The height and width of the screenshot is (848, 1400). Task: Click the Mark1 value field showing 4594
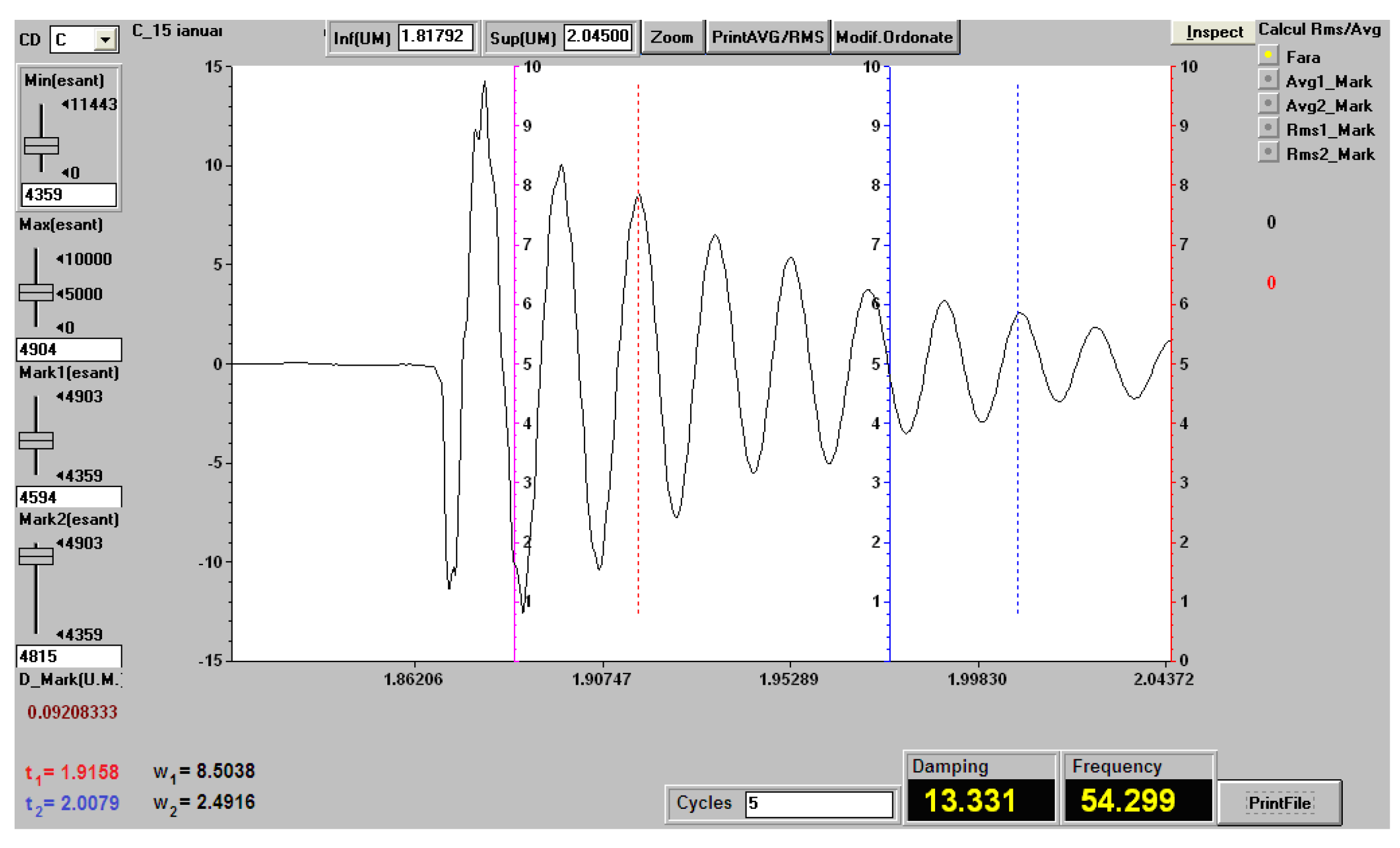(69, 497)
